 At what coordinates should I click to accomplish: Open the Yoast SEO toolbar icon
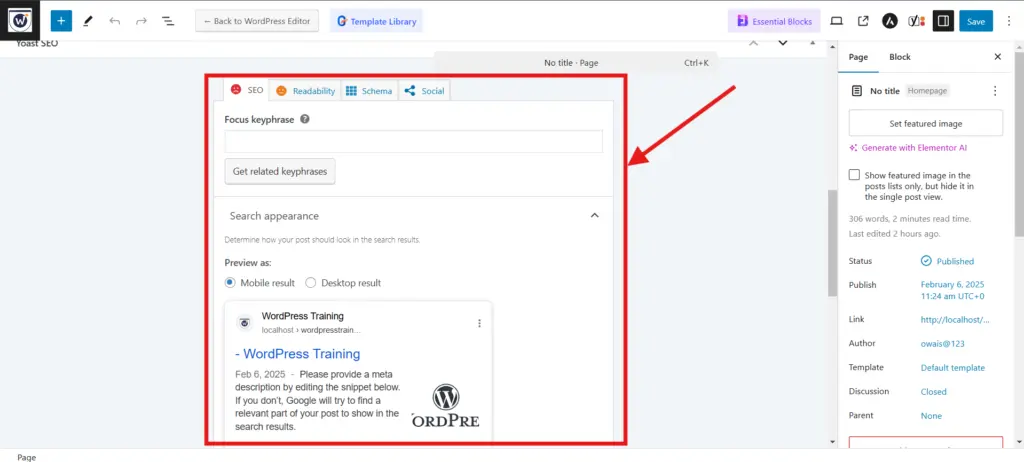pos(916,21)
